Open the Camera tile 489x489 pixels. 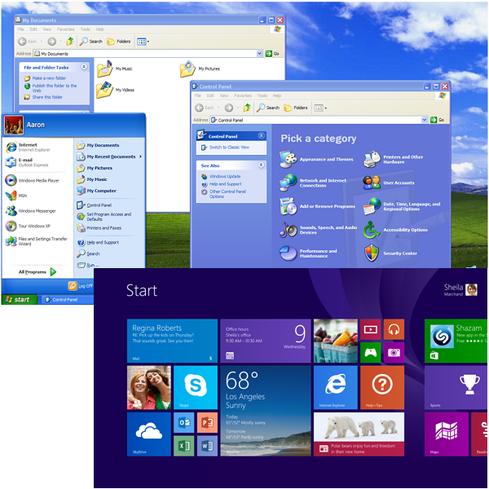point(394,353)
